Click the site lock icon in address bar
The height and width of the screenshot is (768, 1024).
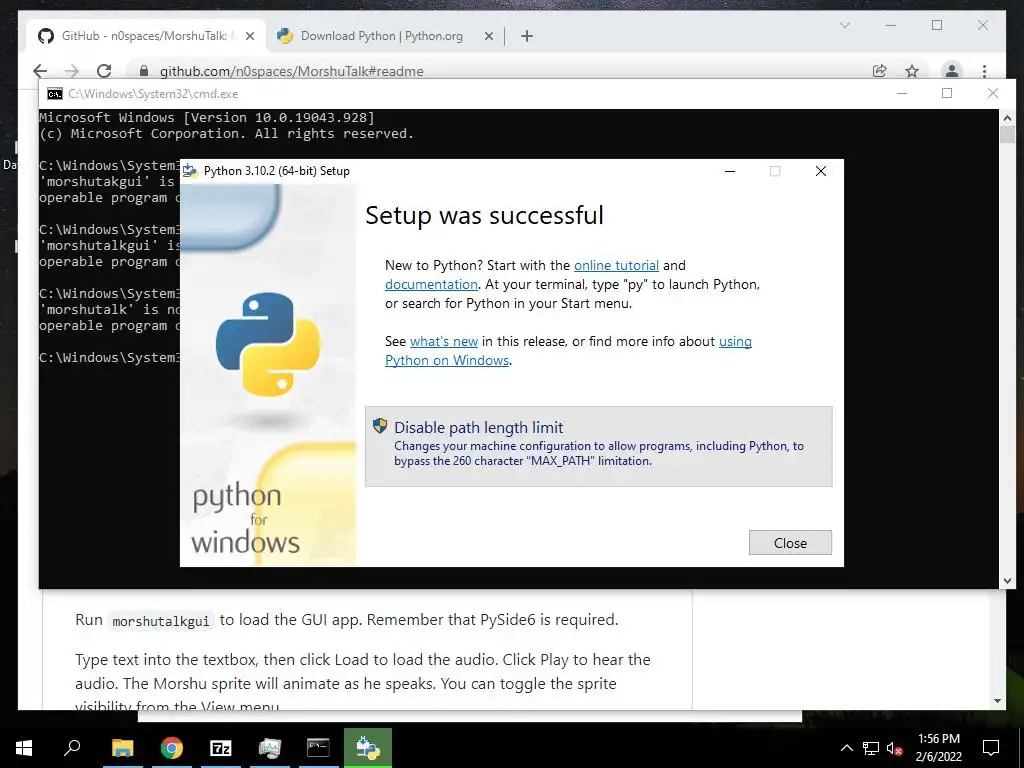pyautogui.click(x=144, y=71)
